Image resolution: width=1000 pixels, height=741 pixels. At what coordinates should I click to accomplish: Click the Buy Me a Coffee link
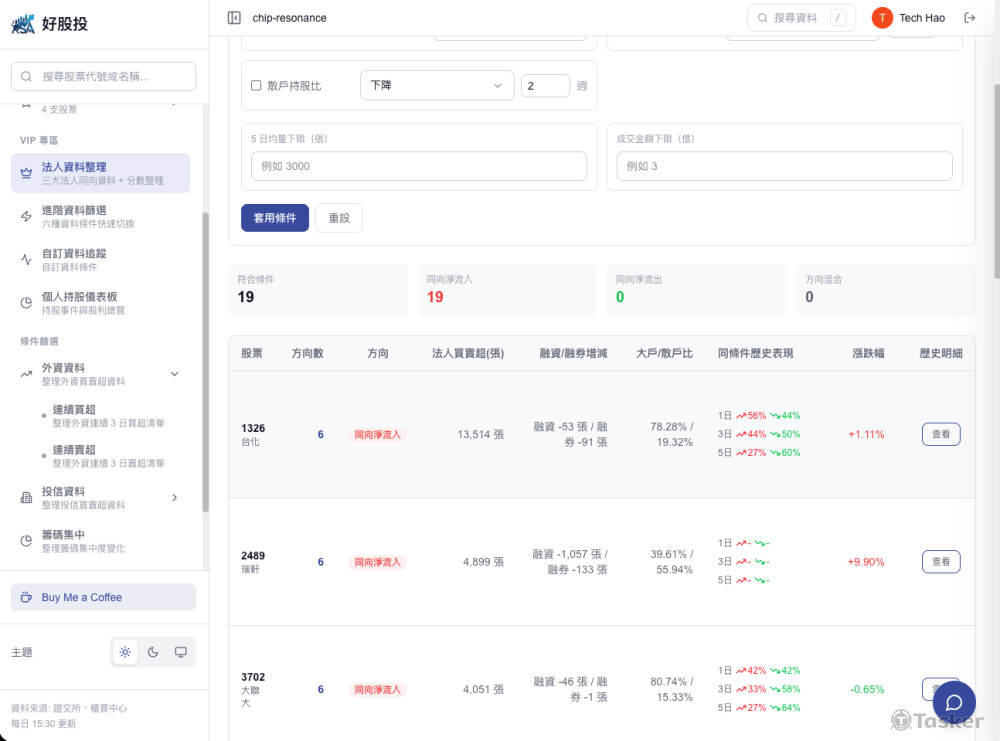click(103, 597)
